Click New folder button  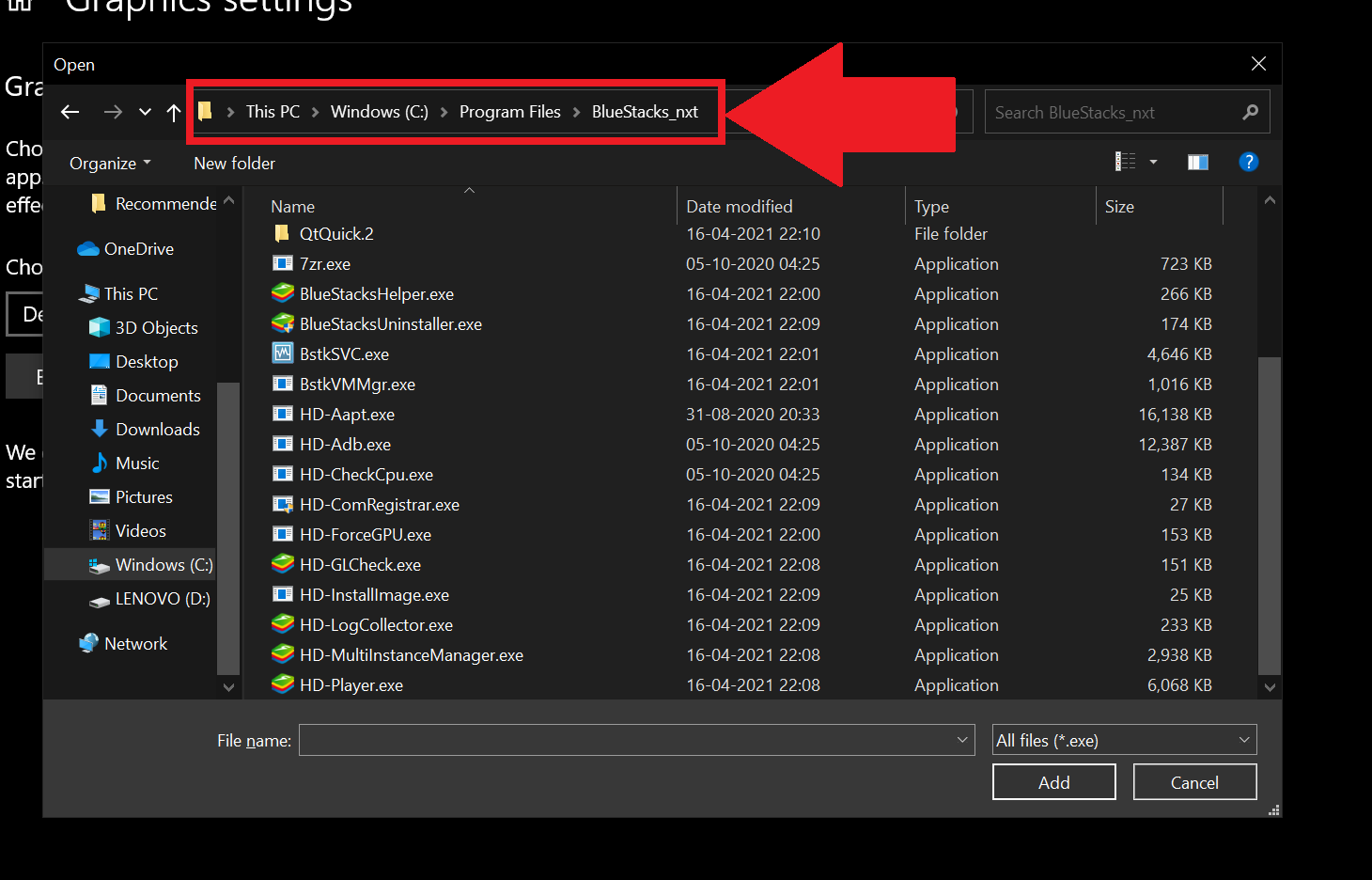click(x=234, y=163)
